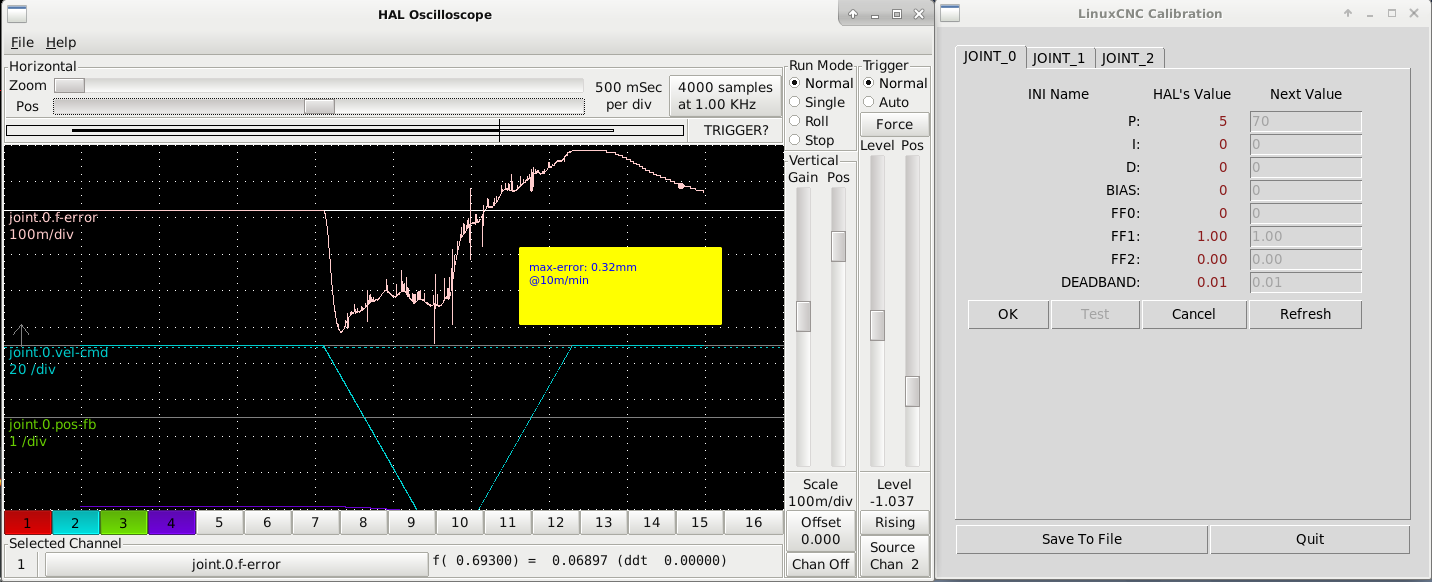
Task: Select Normal in Run Mode
Action: (x=821, y=83)
